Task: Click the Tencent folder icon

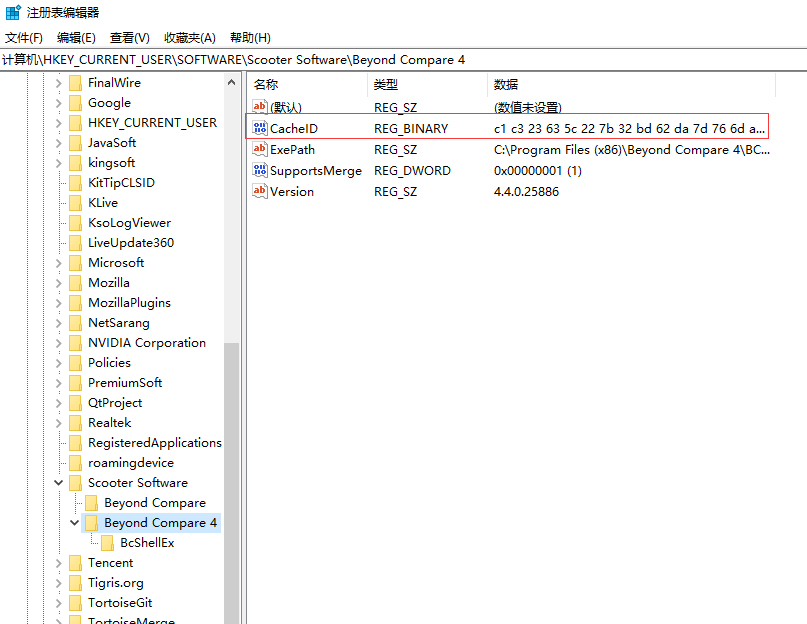Action: pyautogui.click(x=75, y=563)
